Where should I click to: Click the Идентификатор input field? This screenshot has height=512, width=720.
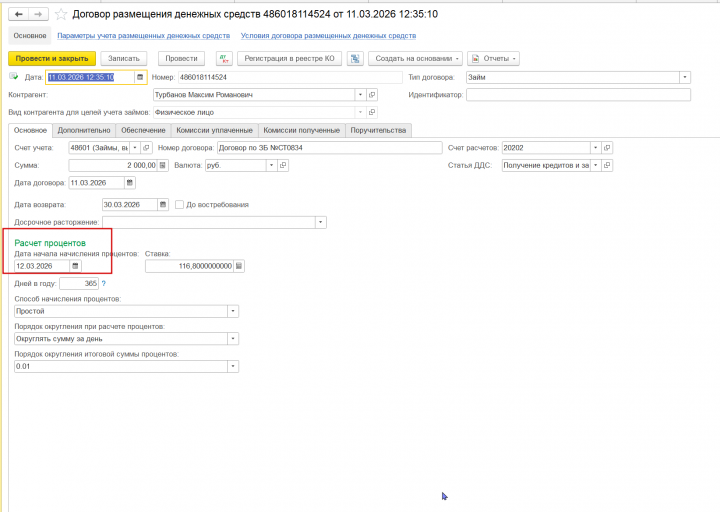[578, 95]
